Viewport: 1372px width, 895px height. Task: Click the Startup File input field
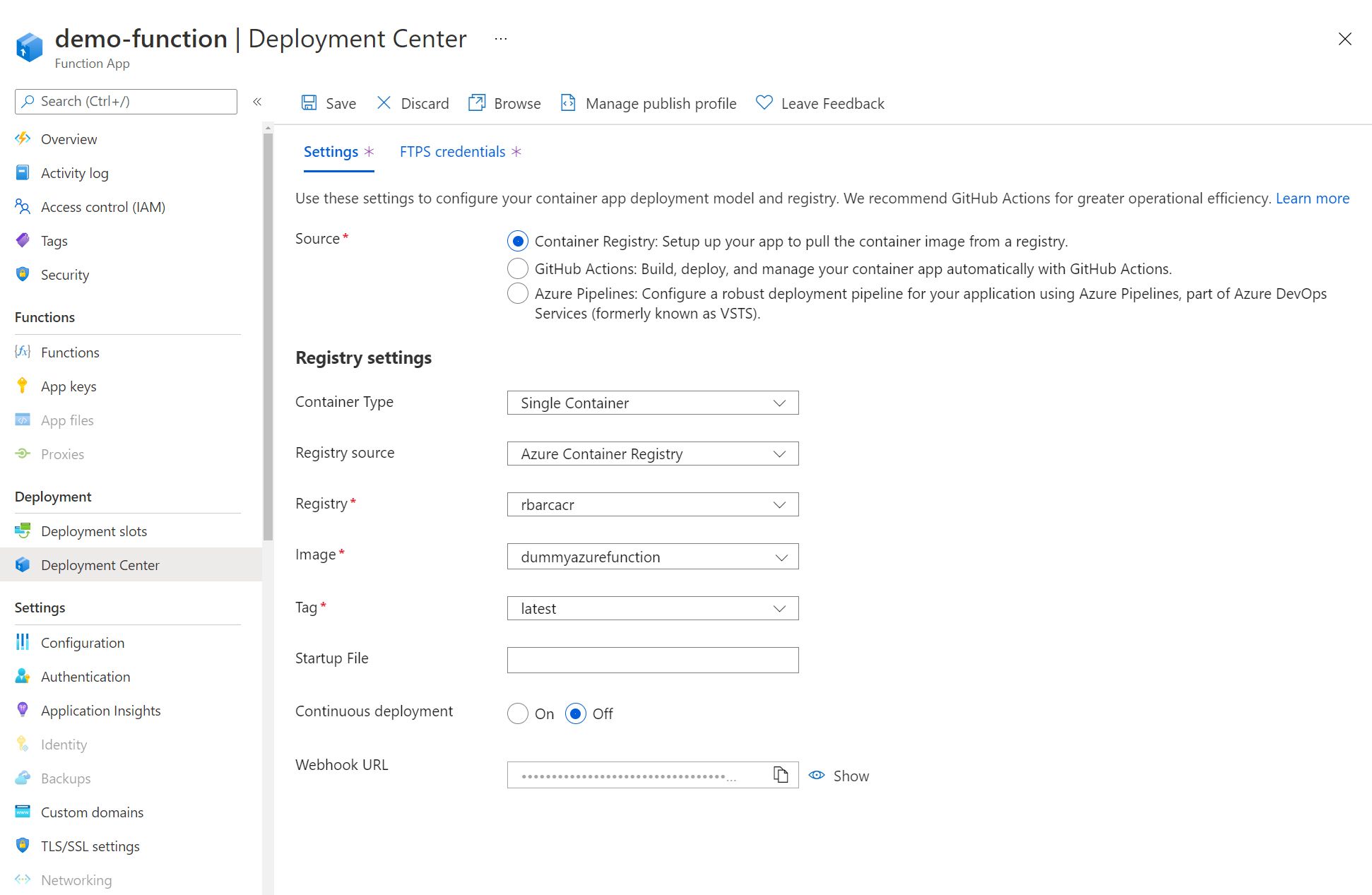pyautogui.click(x=654, y=658)
